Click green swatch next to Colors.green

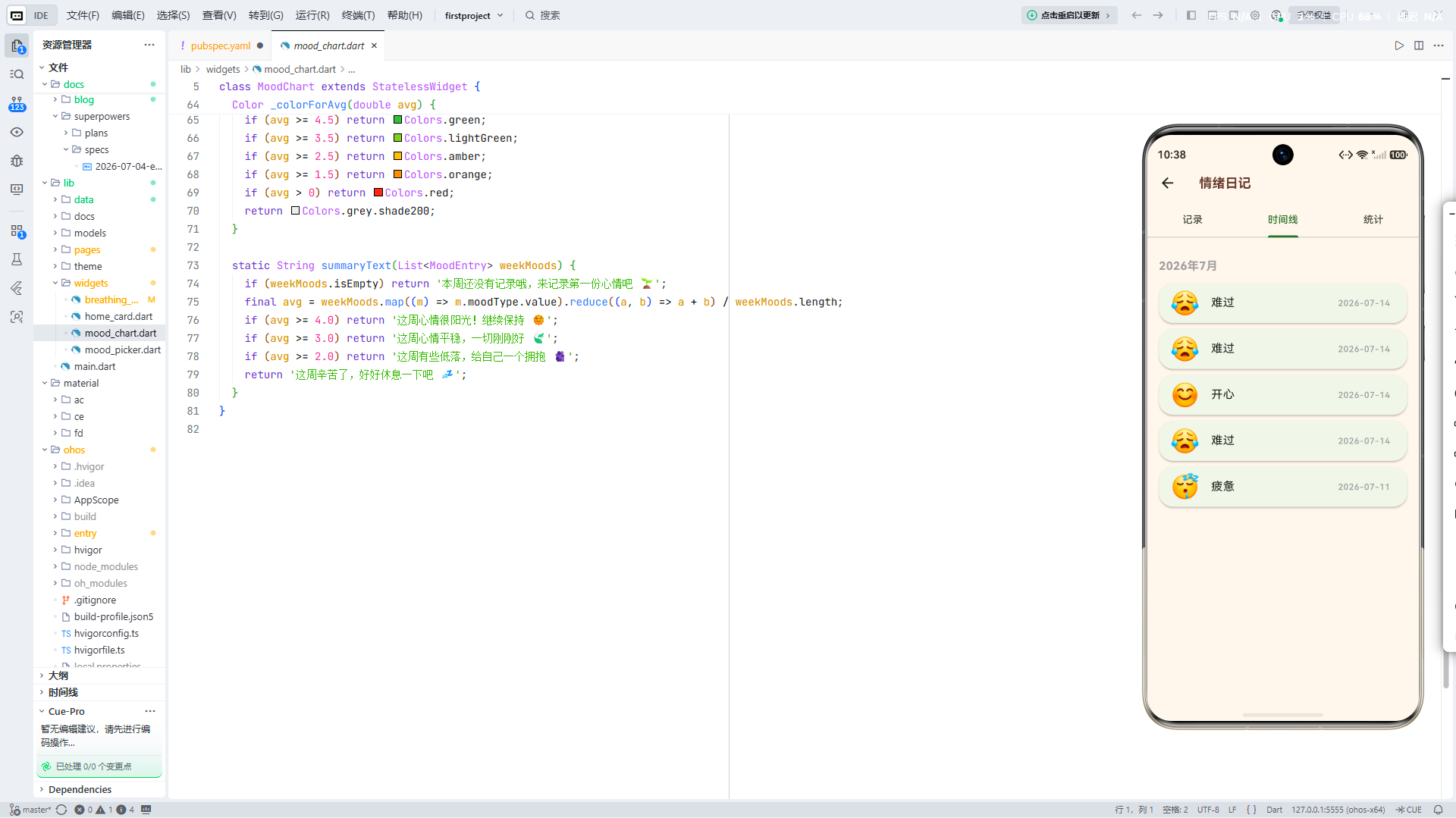point(397,120)
